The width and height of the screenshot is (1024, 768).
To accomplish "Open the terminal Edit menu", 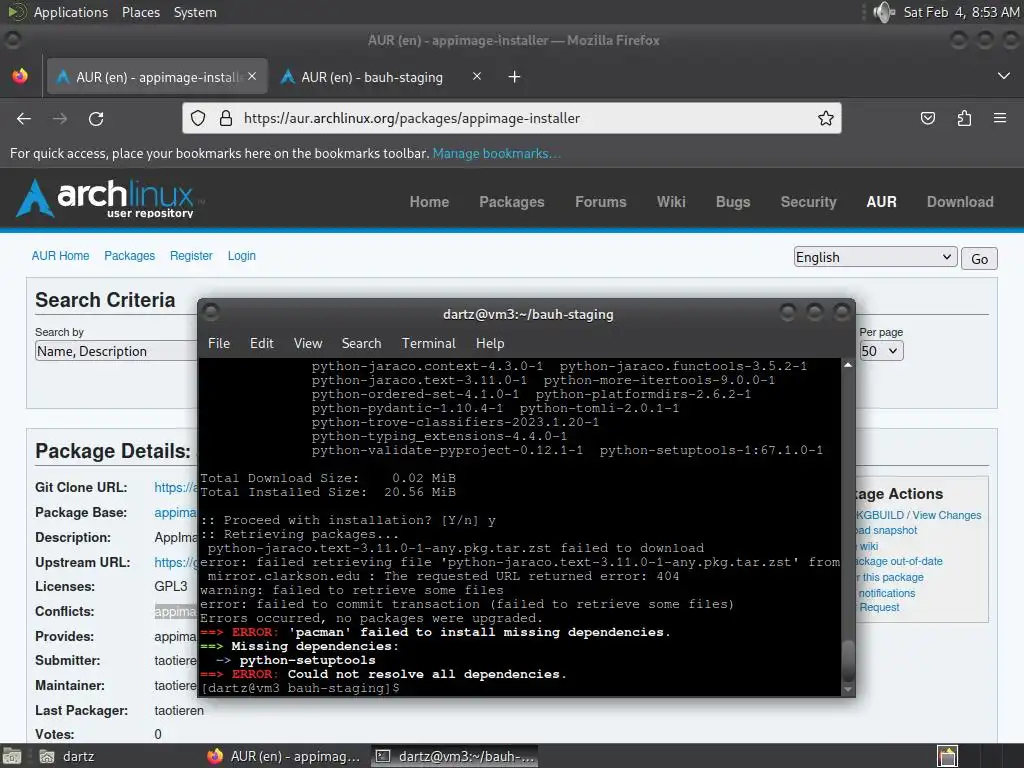I will 262,344.
